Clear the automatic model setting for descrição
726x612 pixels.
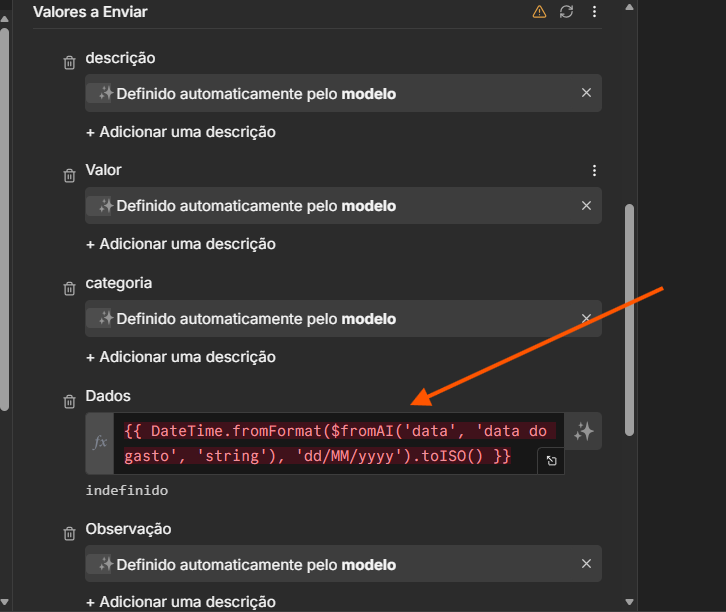pyautogui.click(x=586, y=93)
